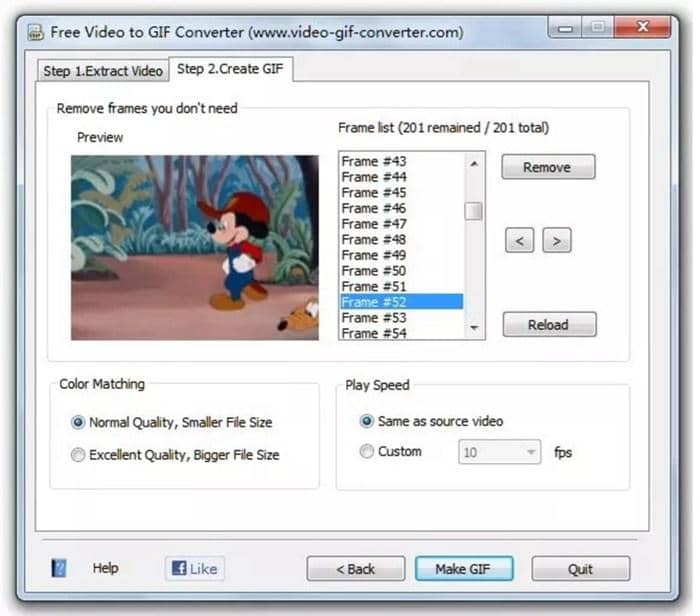The height and width of the screenshot is (616, 700).
Task: Click the frame list scrollbar thumb
Action: coord(474,211)
